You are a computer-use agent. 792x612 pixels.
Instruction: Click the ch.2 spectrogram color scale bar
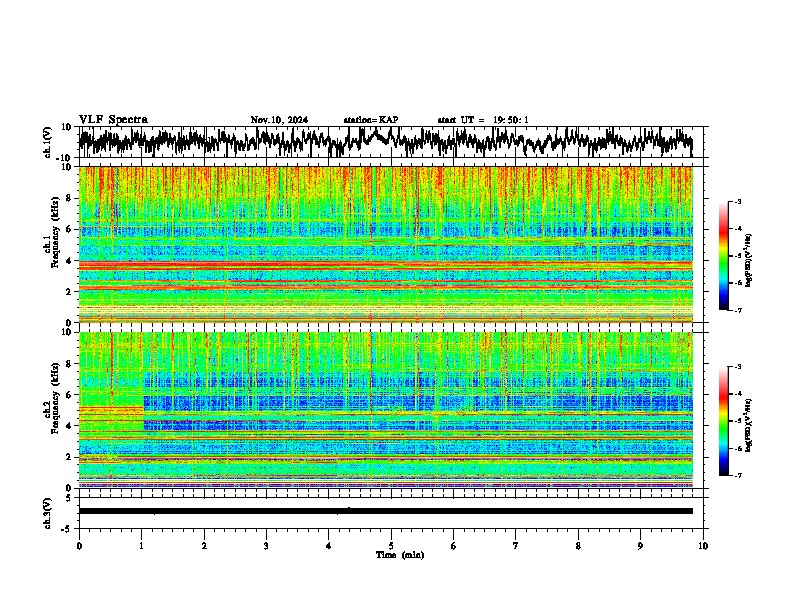tap(723, 421)
